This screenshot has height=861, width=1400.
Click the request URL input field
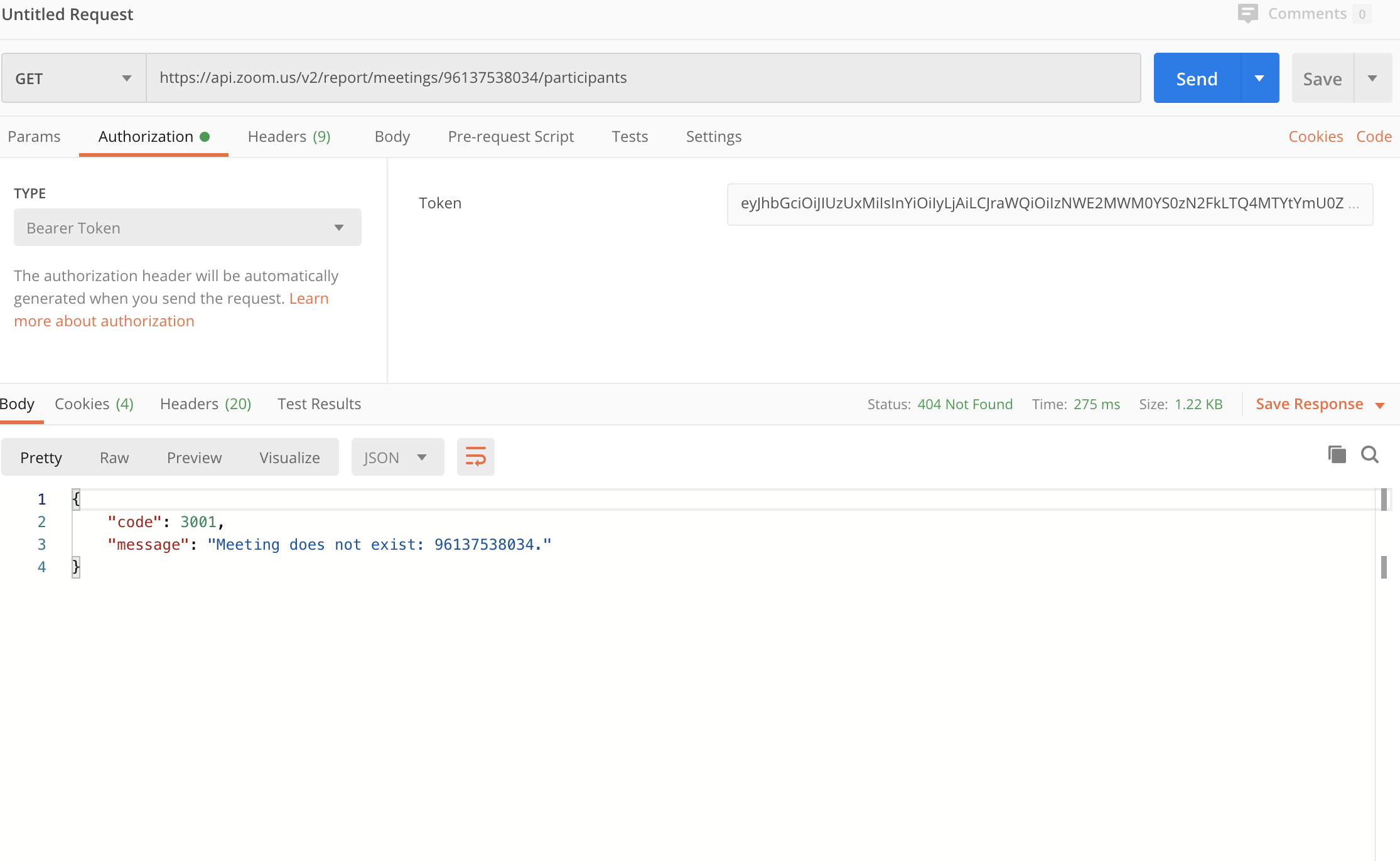[643, 78]
